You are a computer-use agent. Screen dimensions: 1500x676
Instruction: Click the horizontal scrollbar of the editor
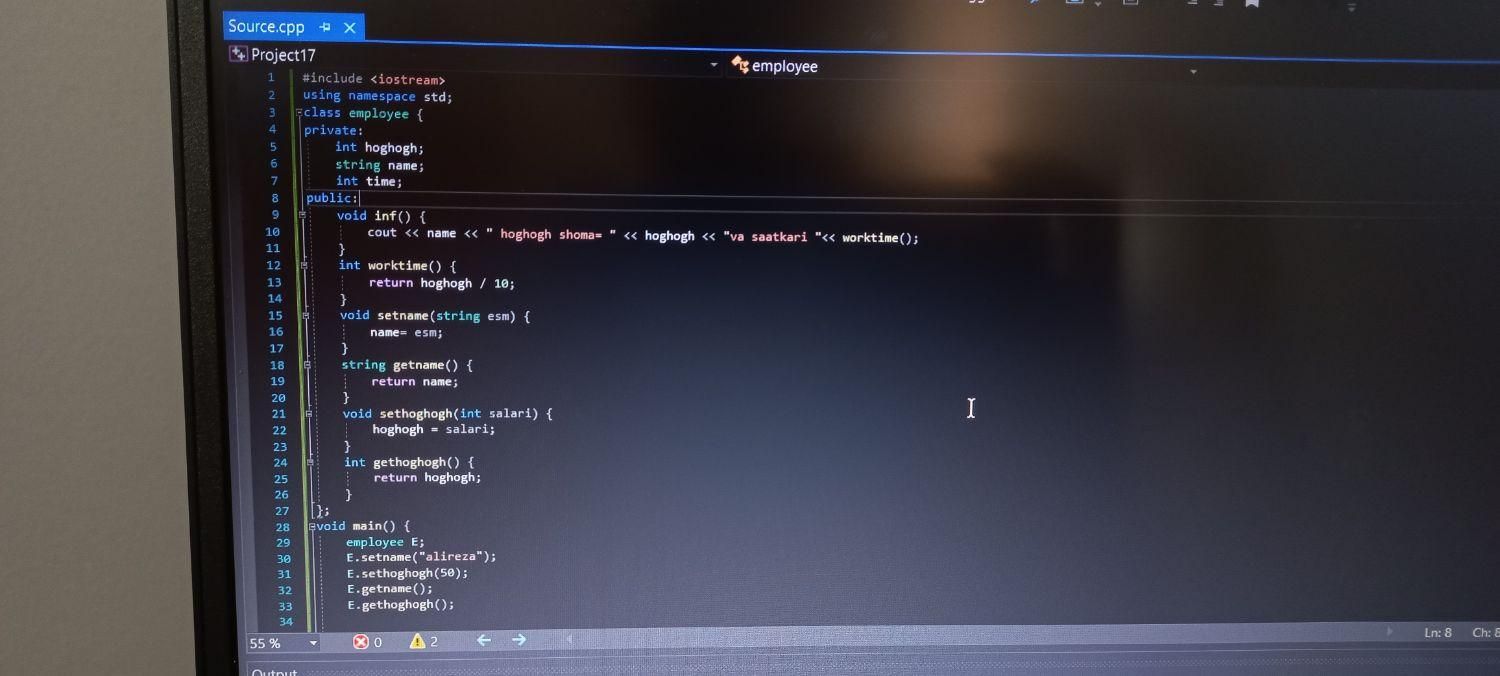tap(980, 634)
